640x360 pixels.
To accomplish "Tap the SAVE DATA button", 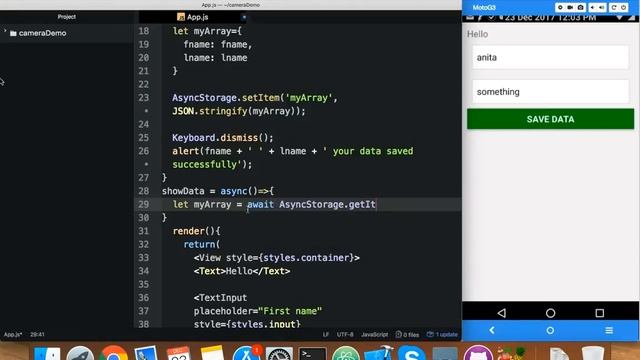I will [x=550, y=119].
